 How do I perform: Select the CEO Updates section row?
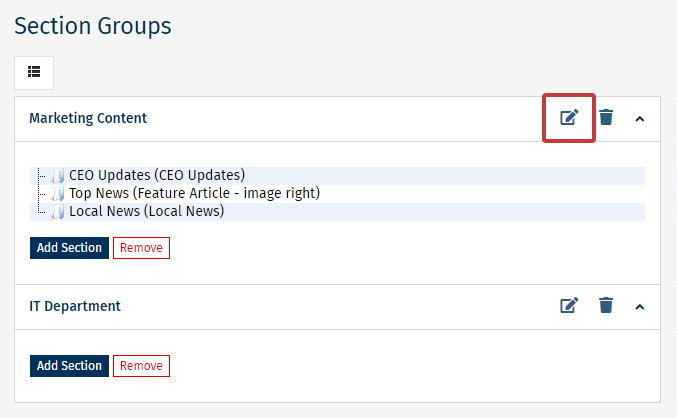(157, 176)
